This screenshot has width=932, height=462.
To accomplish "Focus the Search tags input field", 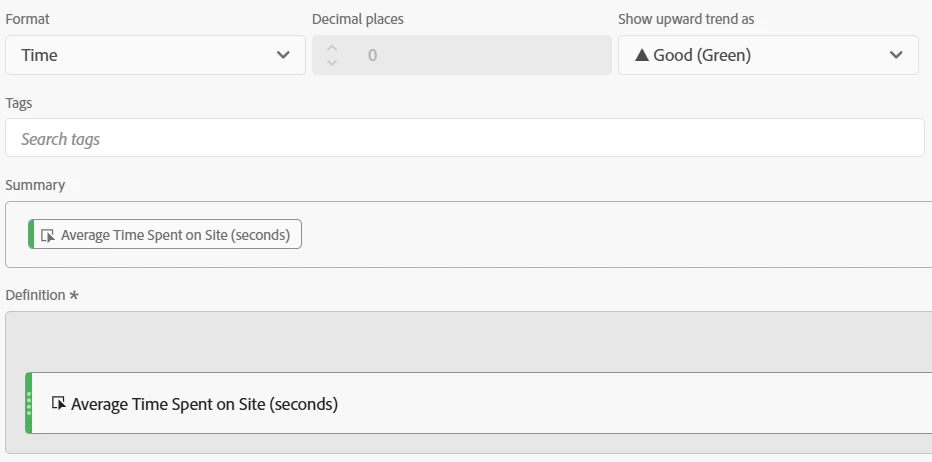I will [464, 138].
